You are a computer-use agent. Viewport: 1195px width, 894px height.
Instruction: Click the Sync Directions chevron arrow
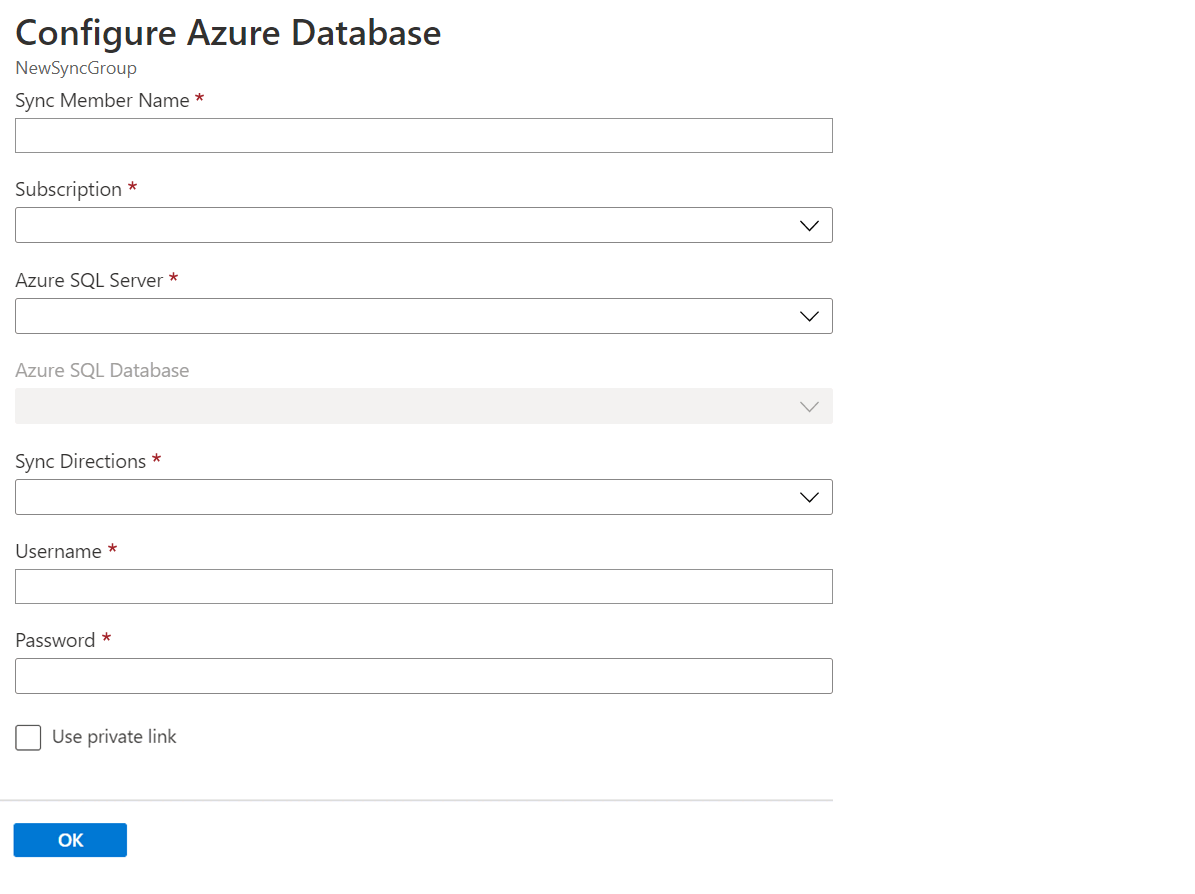click(x=809, y=497)
